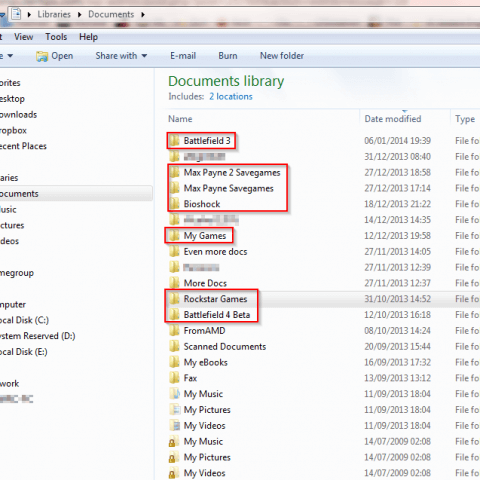Click the Max Payne Savegames folder icon
The image size is (480, 480).
174,188
